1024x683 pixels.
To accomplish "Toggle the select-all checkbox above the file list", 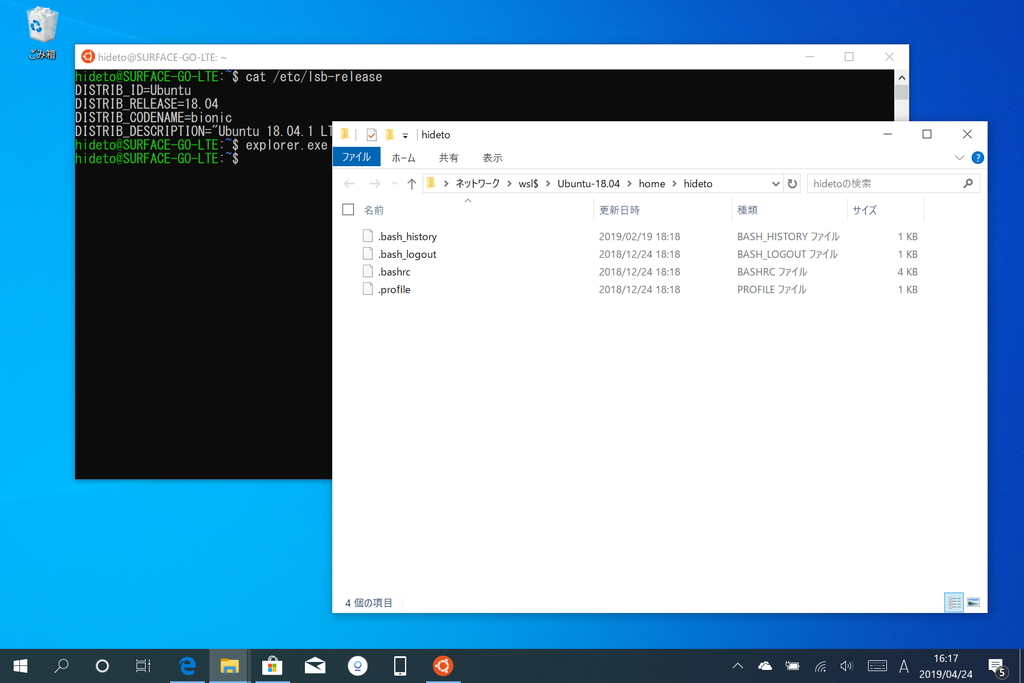I will point(346,210).
